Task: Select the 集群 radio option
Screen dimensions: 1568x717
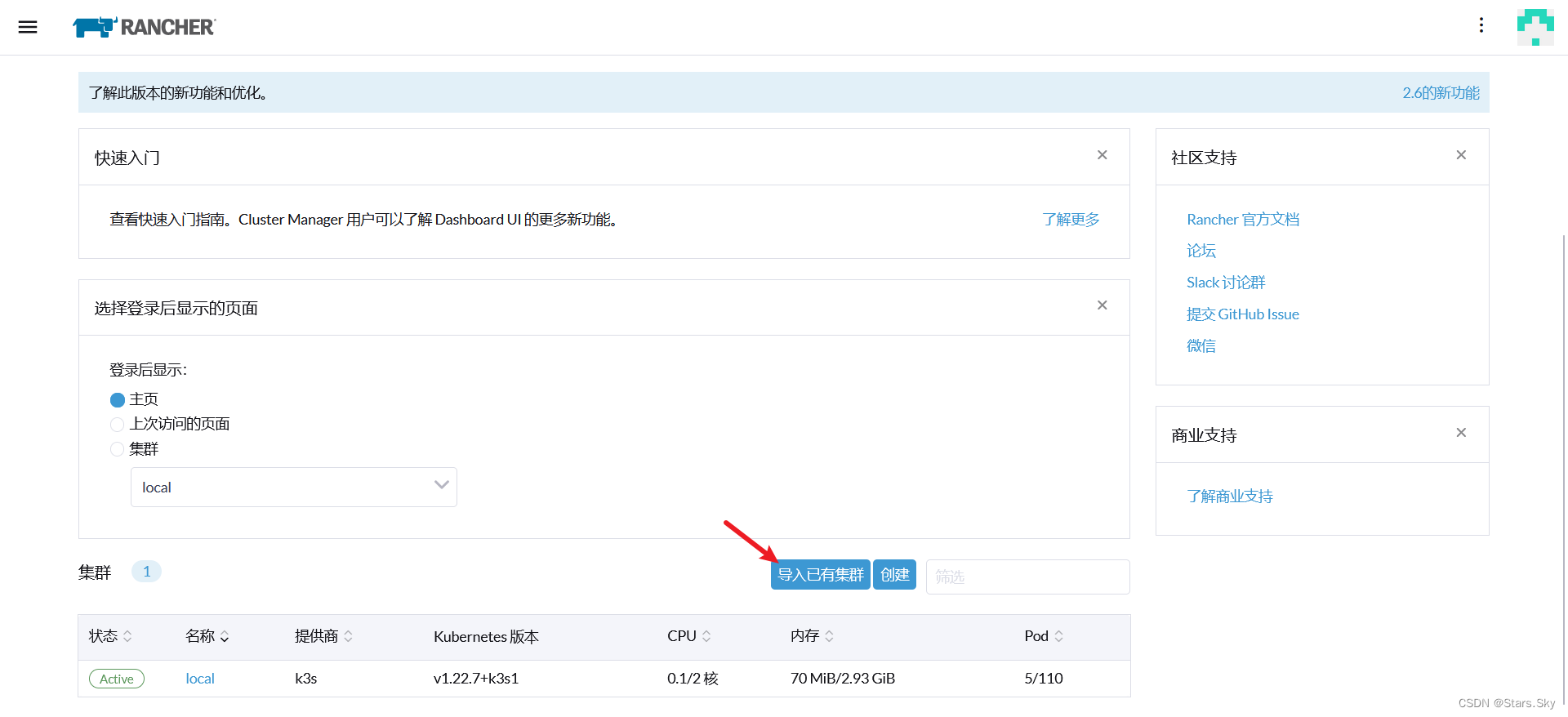Action: 117,449
